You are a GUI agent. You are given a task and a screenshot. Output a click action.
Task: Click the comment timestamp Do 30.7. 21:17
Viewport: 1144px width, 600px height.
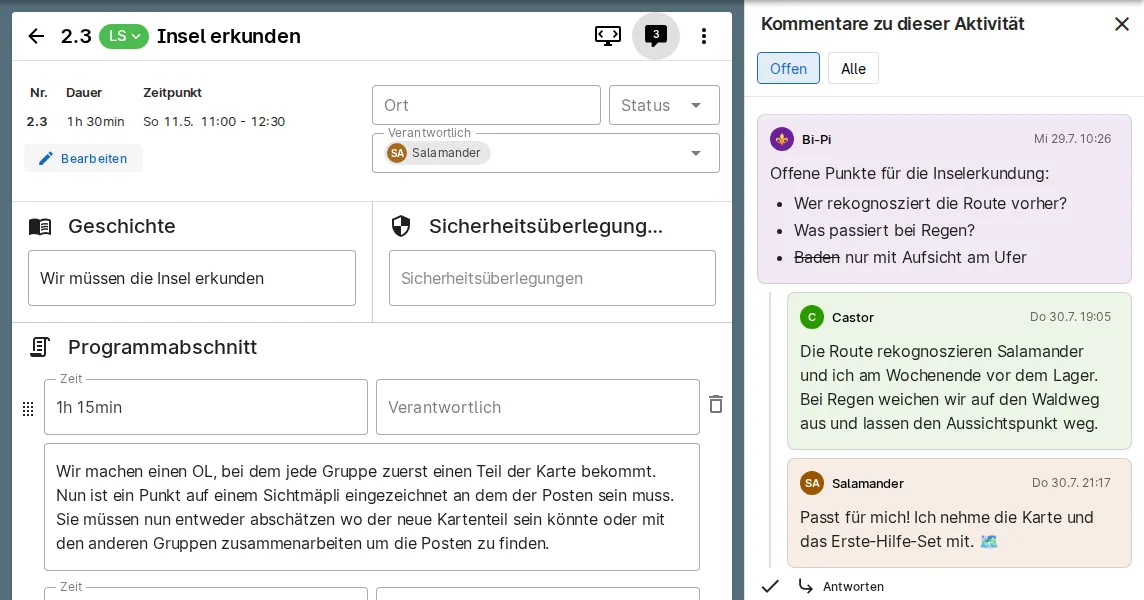pos(1071,483)
